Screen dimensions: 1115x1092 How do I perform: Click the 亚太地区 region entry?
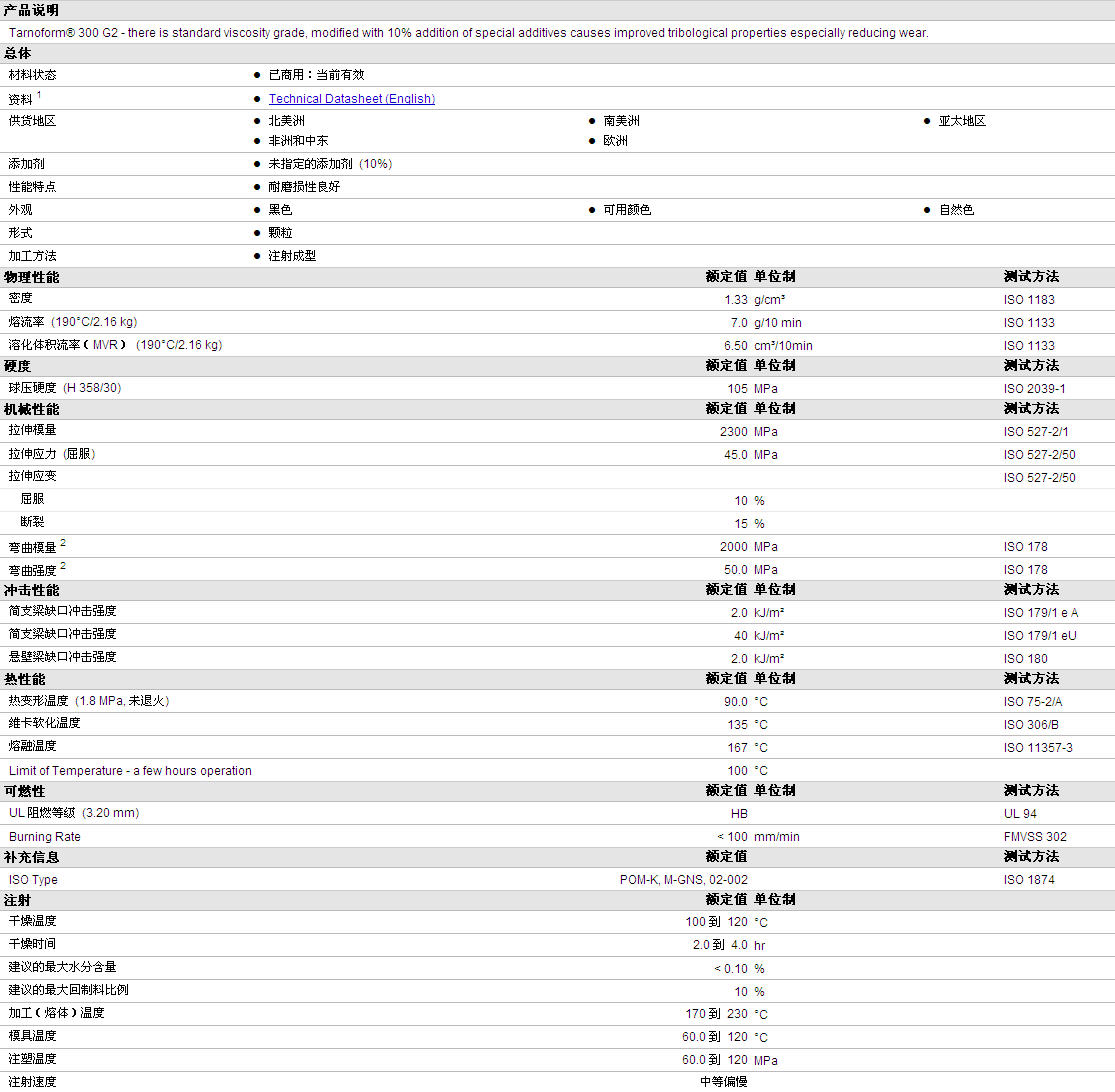pyautogui.click(x=962, y=121)
